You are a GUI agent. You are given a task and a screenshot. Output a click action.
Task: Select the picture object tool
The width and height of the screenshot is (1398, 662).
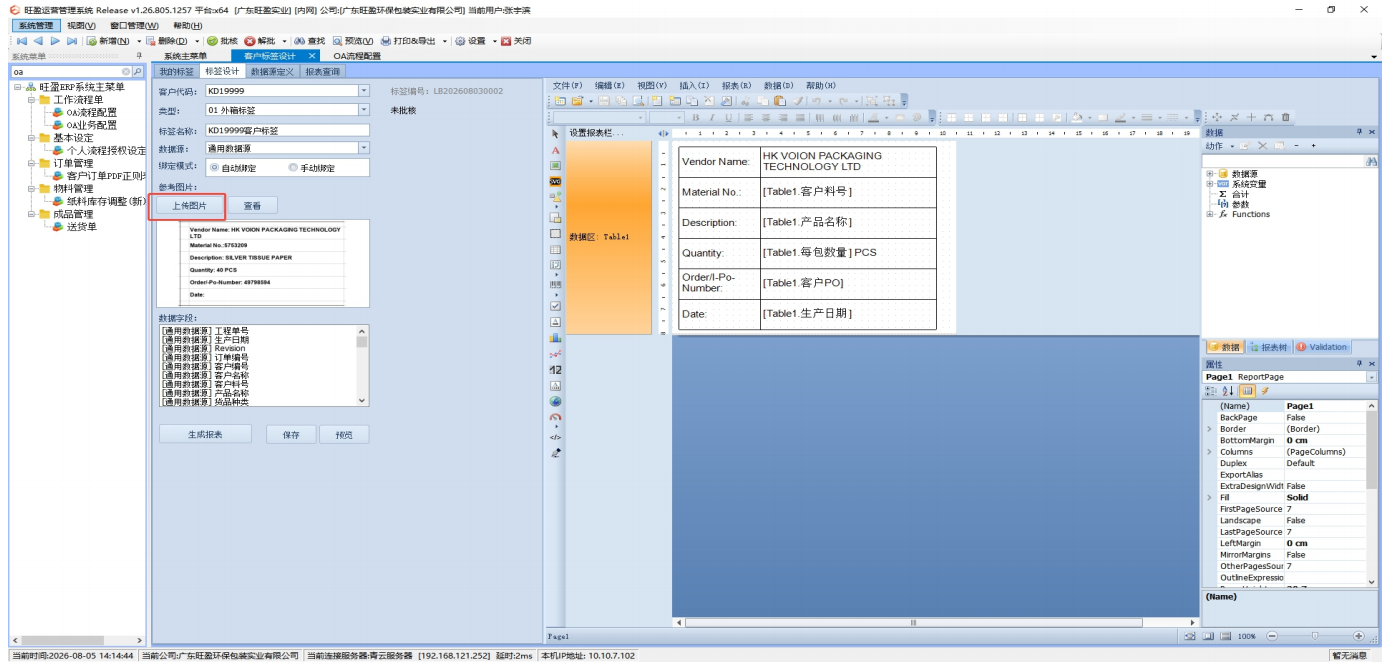click(556, 166)
